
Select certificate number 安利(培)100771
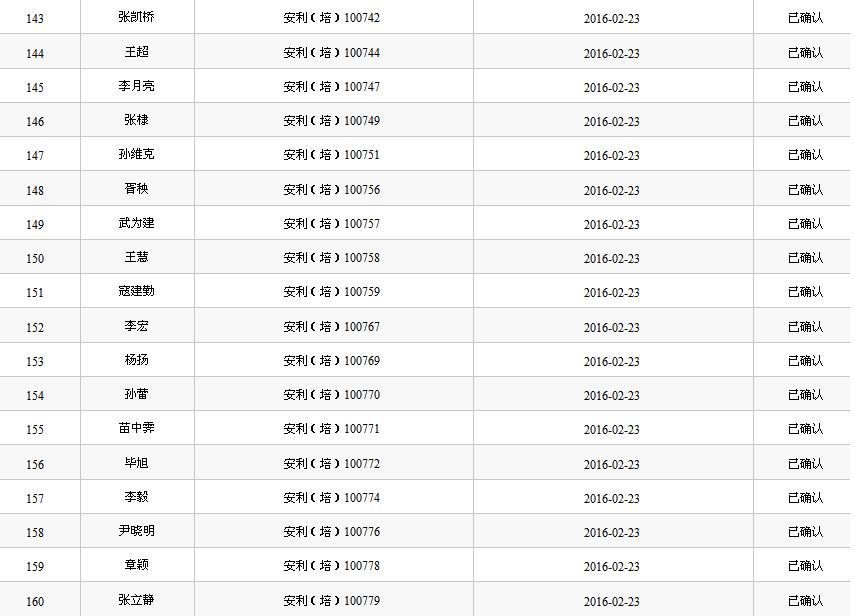point(331,429)
